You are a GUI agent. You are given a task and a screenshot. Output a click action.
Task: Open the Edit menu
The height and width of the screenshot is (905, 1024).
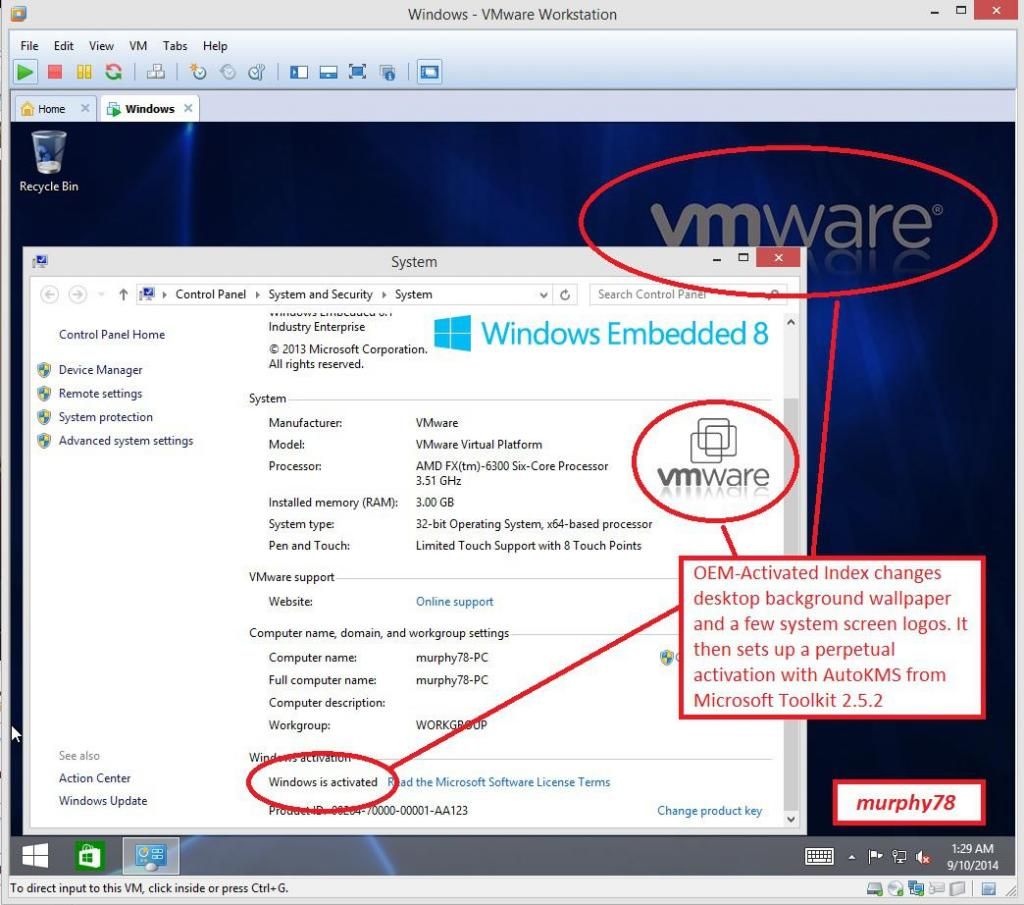point(63,46)
